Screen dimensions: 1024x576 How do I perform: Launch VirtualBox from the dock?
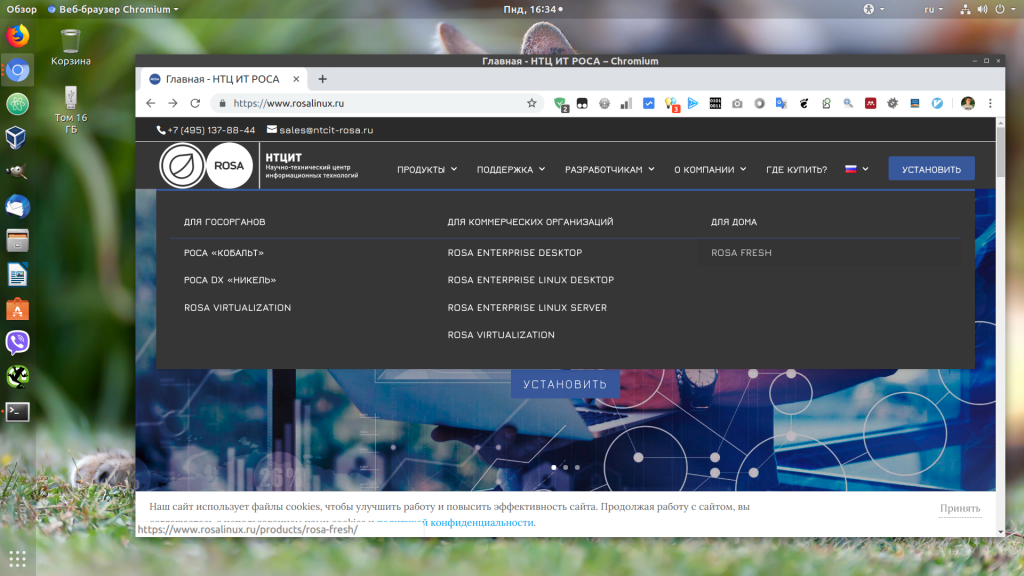click(x=17, y=137)
